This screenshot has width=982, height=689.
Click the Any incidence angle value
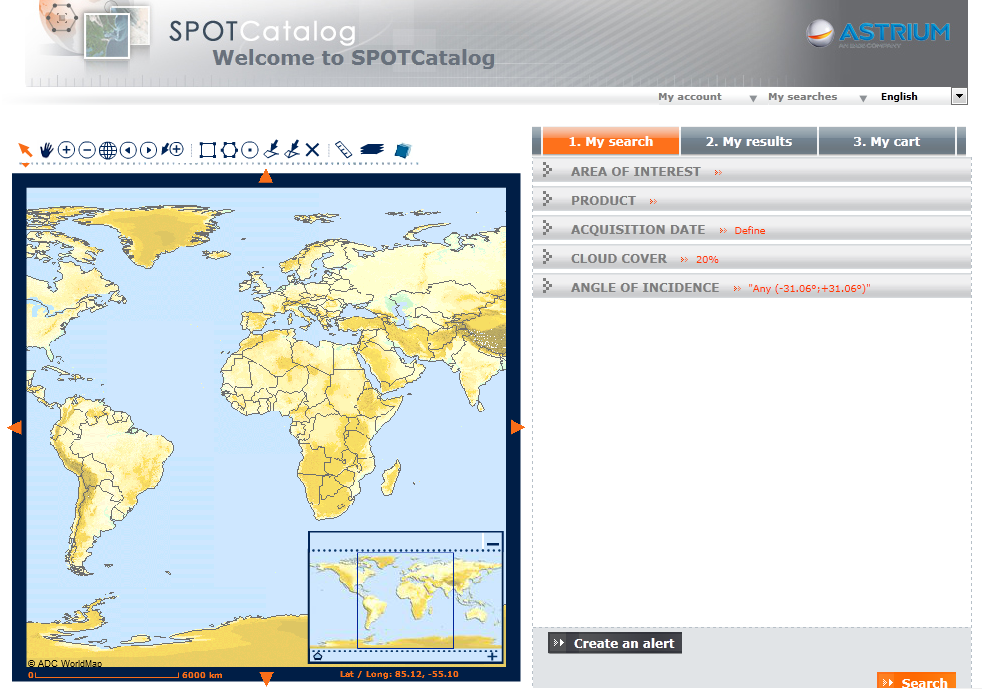point(809,289)
